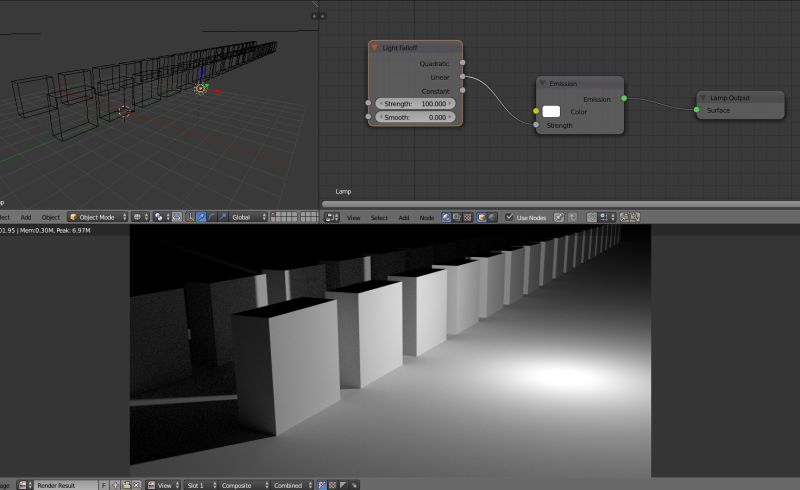Select compositing nodes tree type icon
Image resolution: width=800 pixels, height=490 pixels.
coord(457,217)
